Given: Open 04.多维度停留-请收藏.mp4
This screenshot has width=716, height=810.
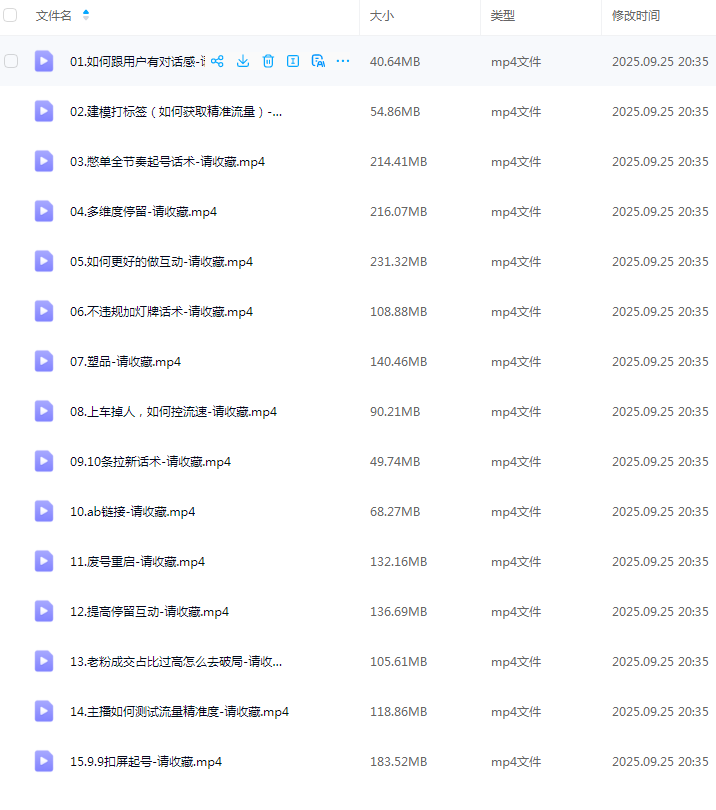Looking at the screenshot, I should click(143, 211).
